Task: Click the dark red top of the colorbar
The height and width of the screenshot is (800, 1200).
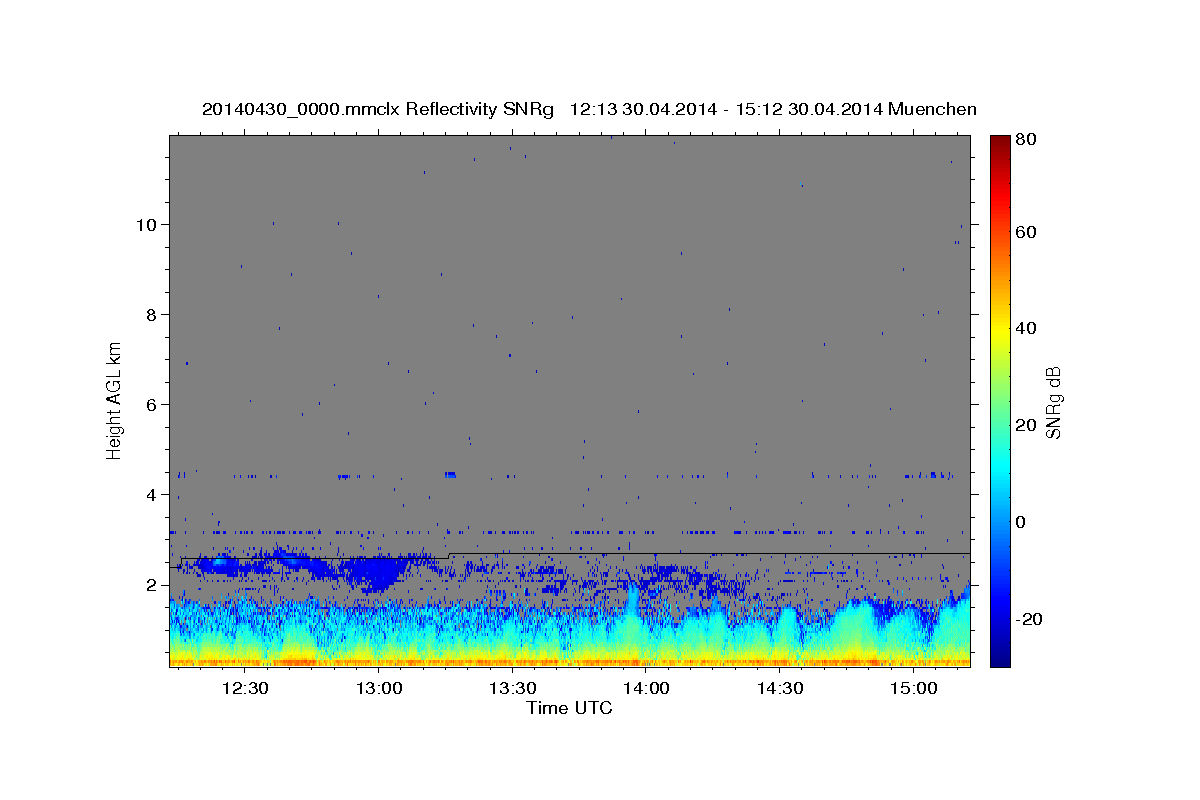Action: tap(999, 145)
